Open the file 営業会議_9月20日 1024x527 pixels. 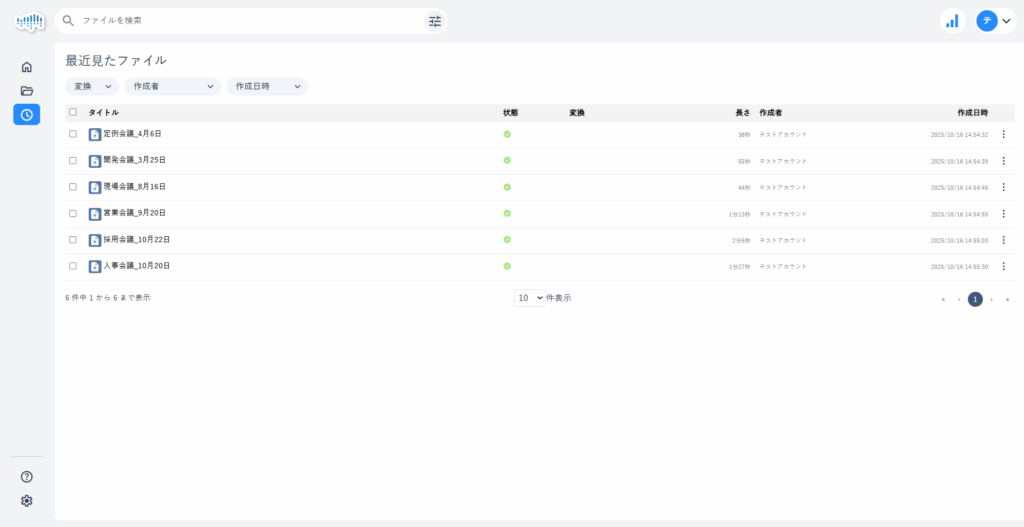pyautogui.click(x=134, y=213)
